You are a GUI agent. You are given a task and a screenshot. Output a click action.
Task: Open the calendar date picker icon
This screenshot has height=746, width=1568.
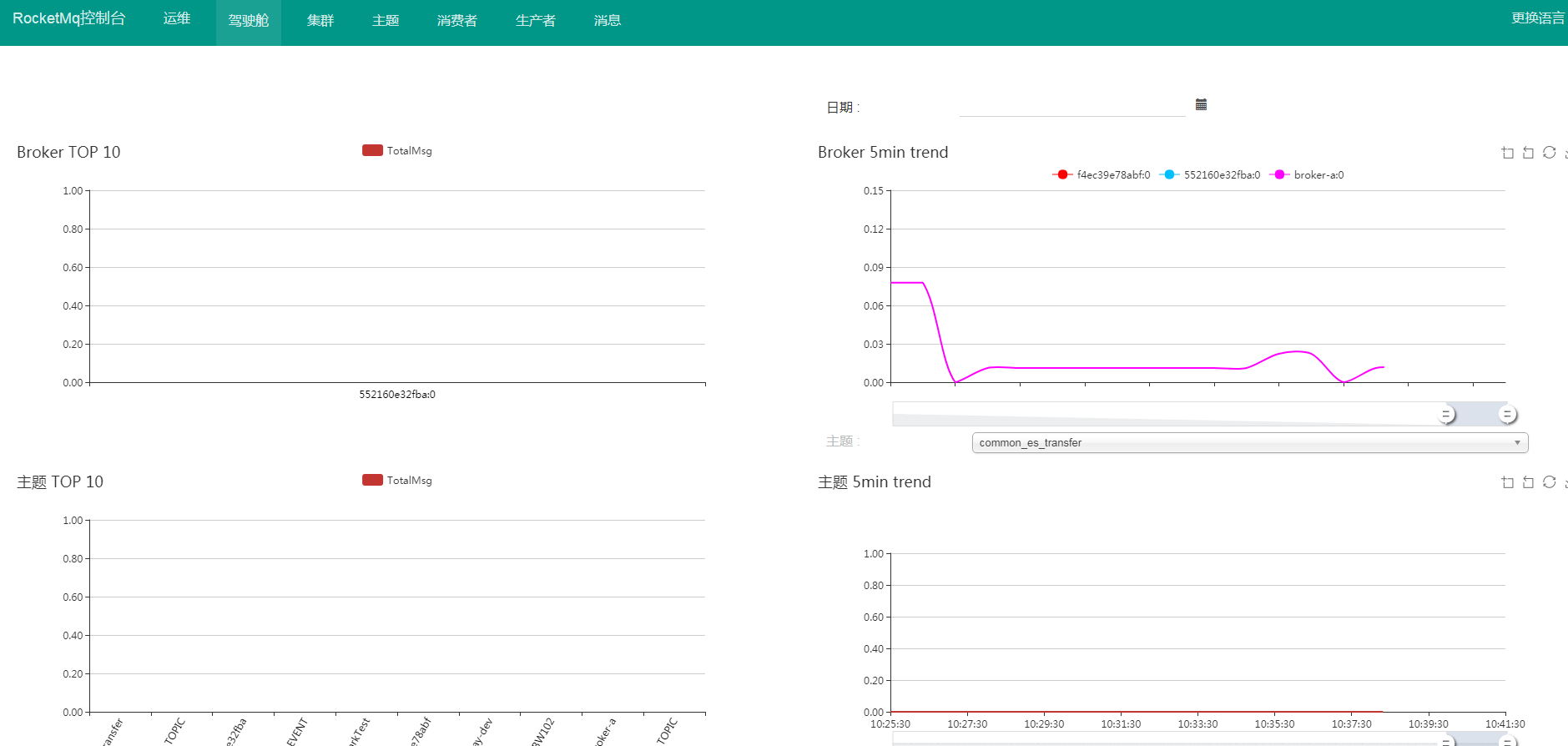1201,104
